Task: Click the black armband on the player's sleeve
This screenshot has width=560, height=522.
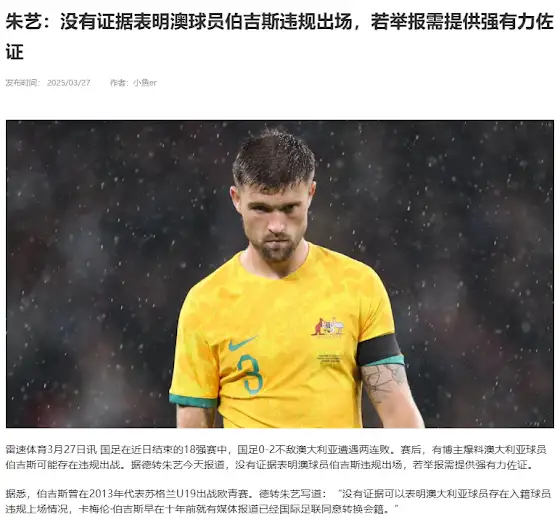Action: pyautogui.click(x=379, y=350)
